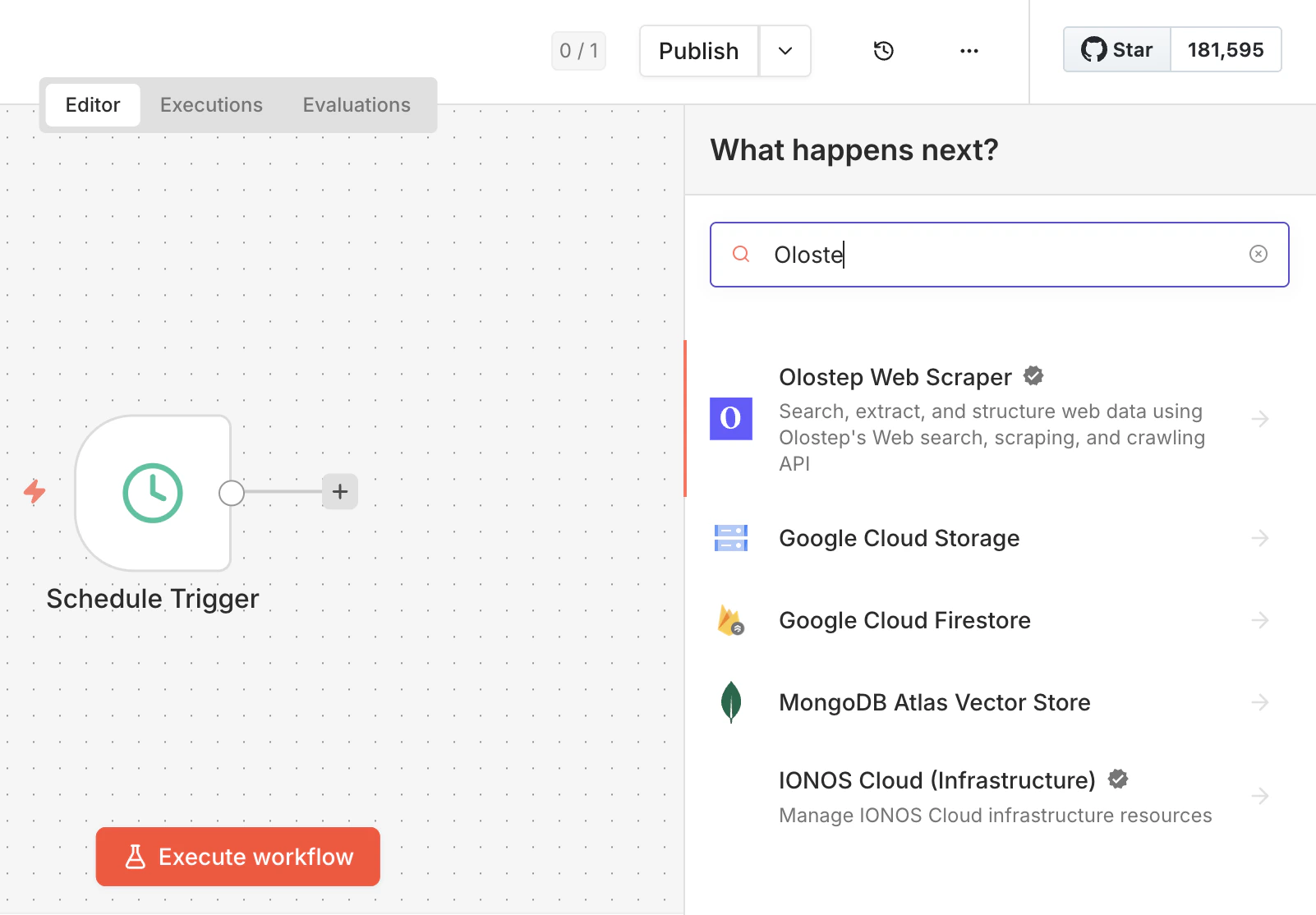Image resolution: width=1316 pixels, height=915 pixels.
Task: Click IONOS Cloud verified badge icon
Action: coord(1118,779)
